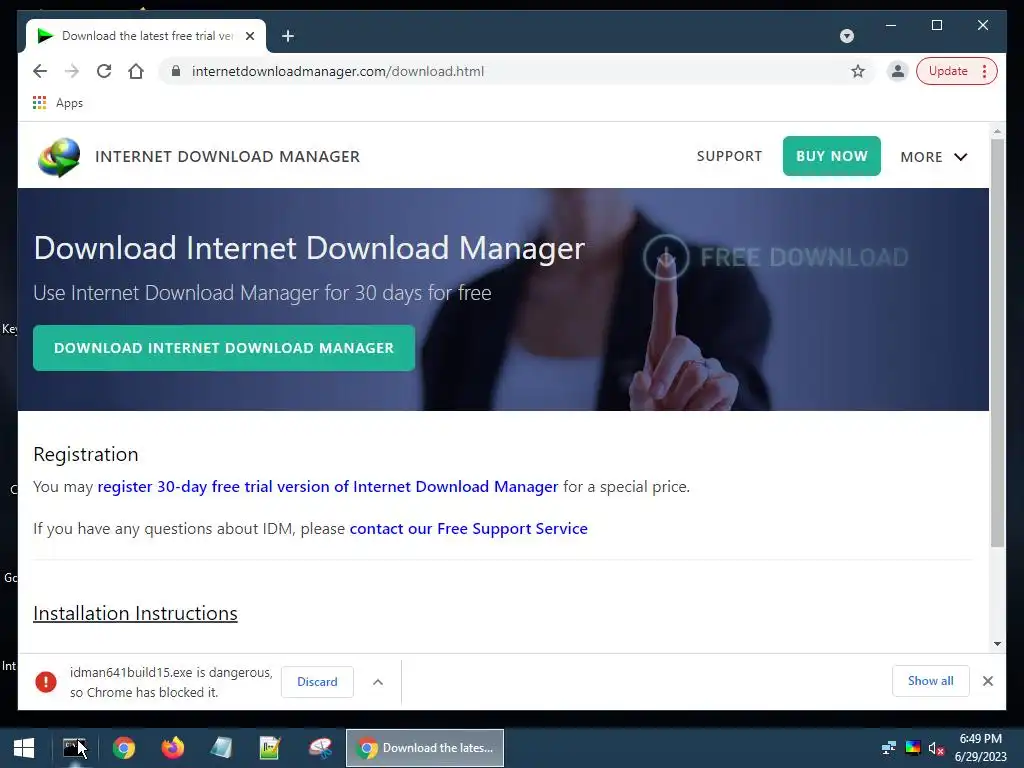The width and height of the screenshot is (1024, 768).
Task: Launch Chrome from the taskbar pinned icon
Action: pos(123,748)
